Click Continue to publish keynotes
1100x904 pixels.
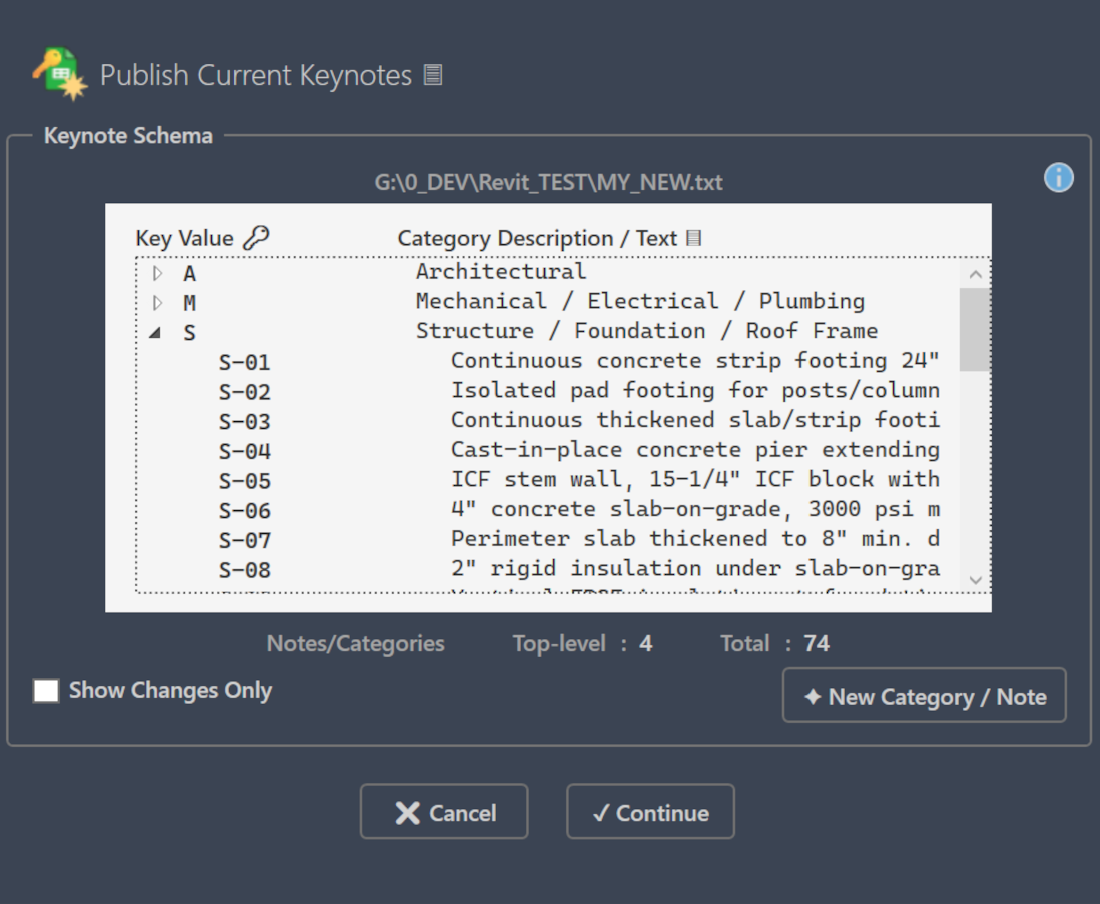coord(650,811)
